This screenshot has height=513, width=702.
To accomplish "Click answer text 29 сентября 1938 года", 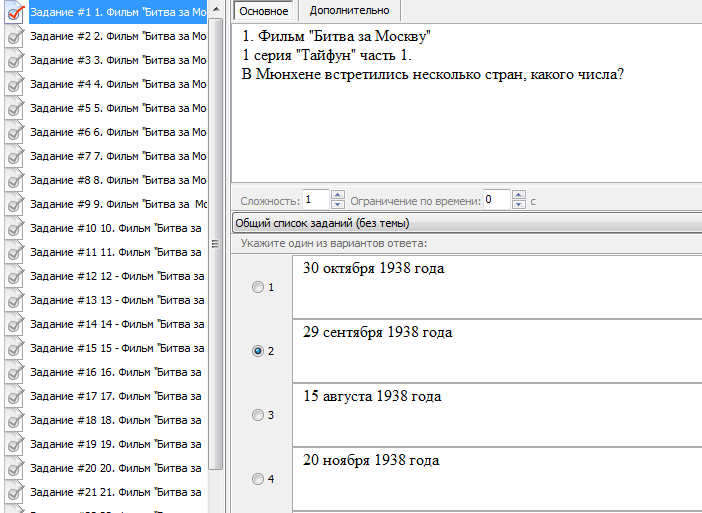I will [377, 332].
